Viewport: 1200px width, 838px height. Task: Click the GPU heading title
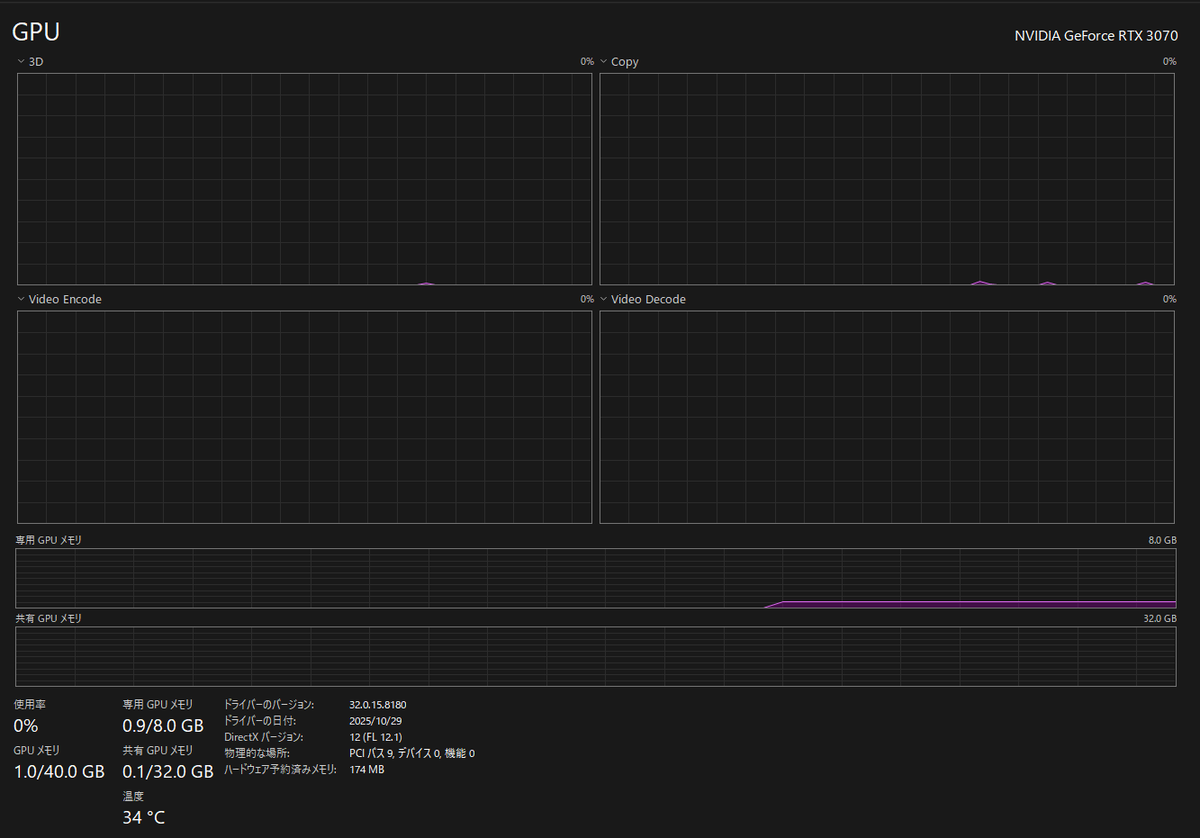tap(36, 32)
